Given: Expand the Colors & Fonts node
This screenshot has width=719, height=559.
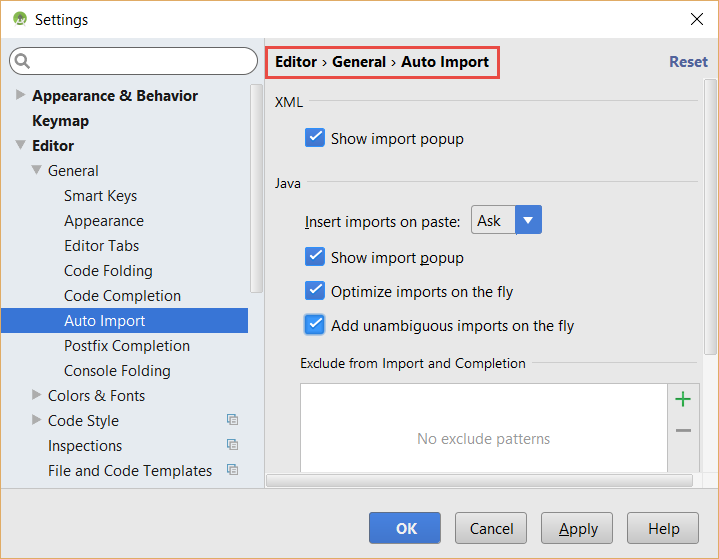Looking at the screenshot, I should click(36, 395).
